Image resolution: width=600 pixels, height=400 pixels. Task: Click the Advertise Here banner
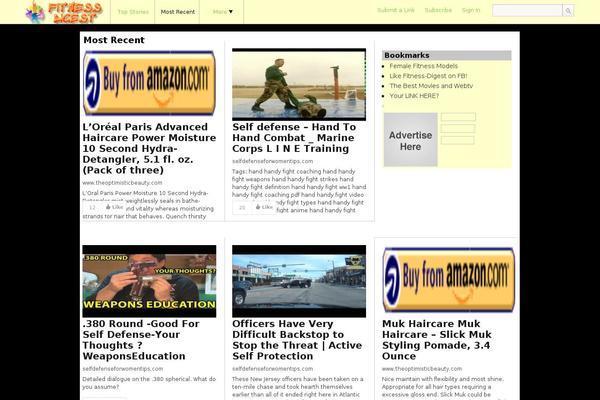pos(411,140)
